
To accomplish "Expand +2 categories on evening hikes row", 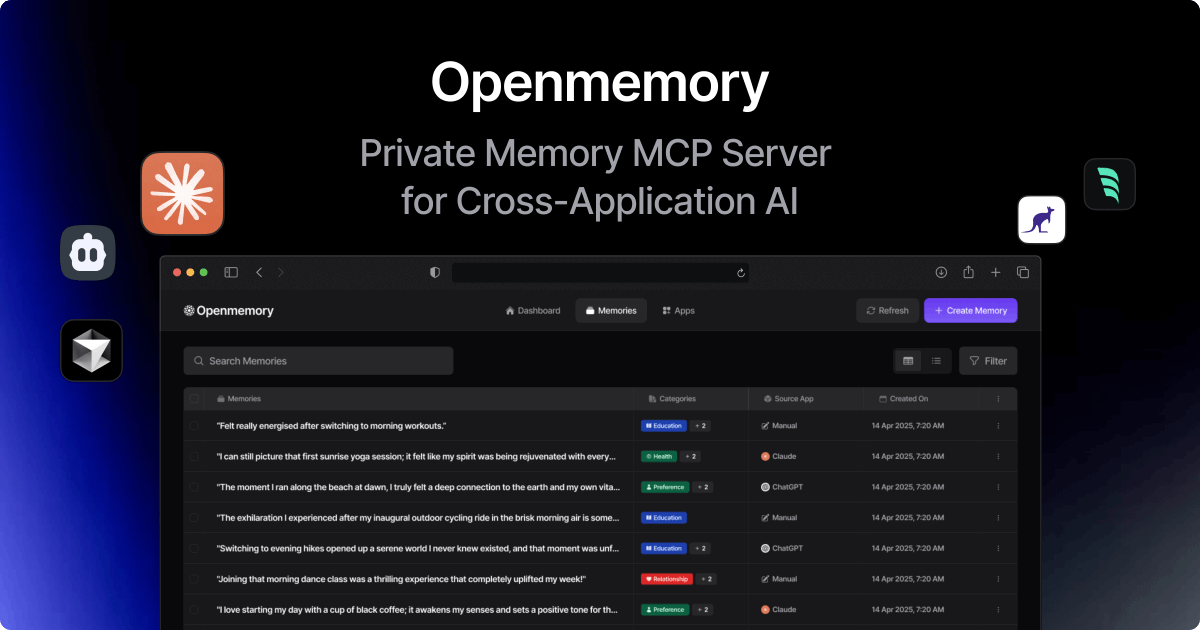I will point(701,548).
